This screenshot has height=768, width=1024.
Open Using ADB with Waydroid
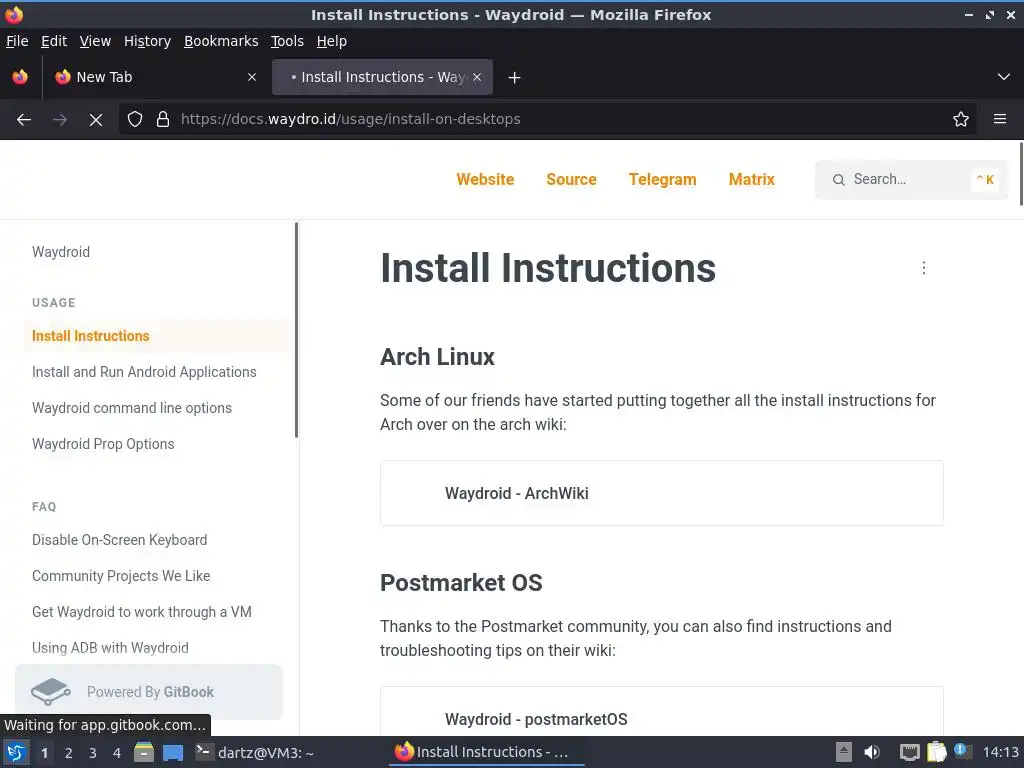pyautogui.click(x=110, y=648)
